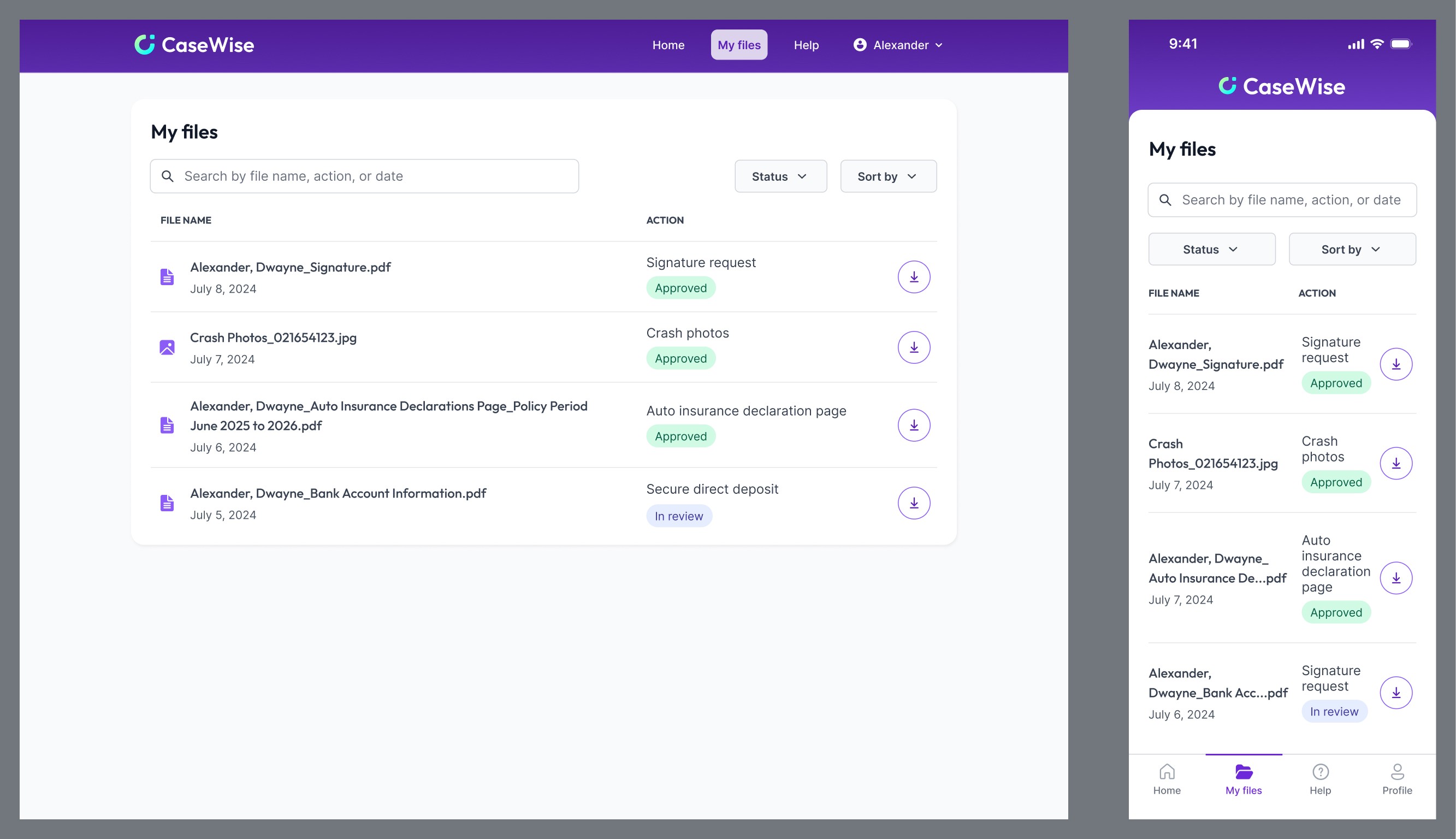Tap the Profile icon in mobile bottom bar
The width and height of the screenshot is (1456, 839).
pos(1396,772)
